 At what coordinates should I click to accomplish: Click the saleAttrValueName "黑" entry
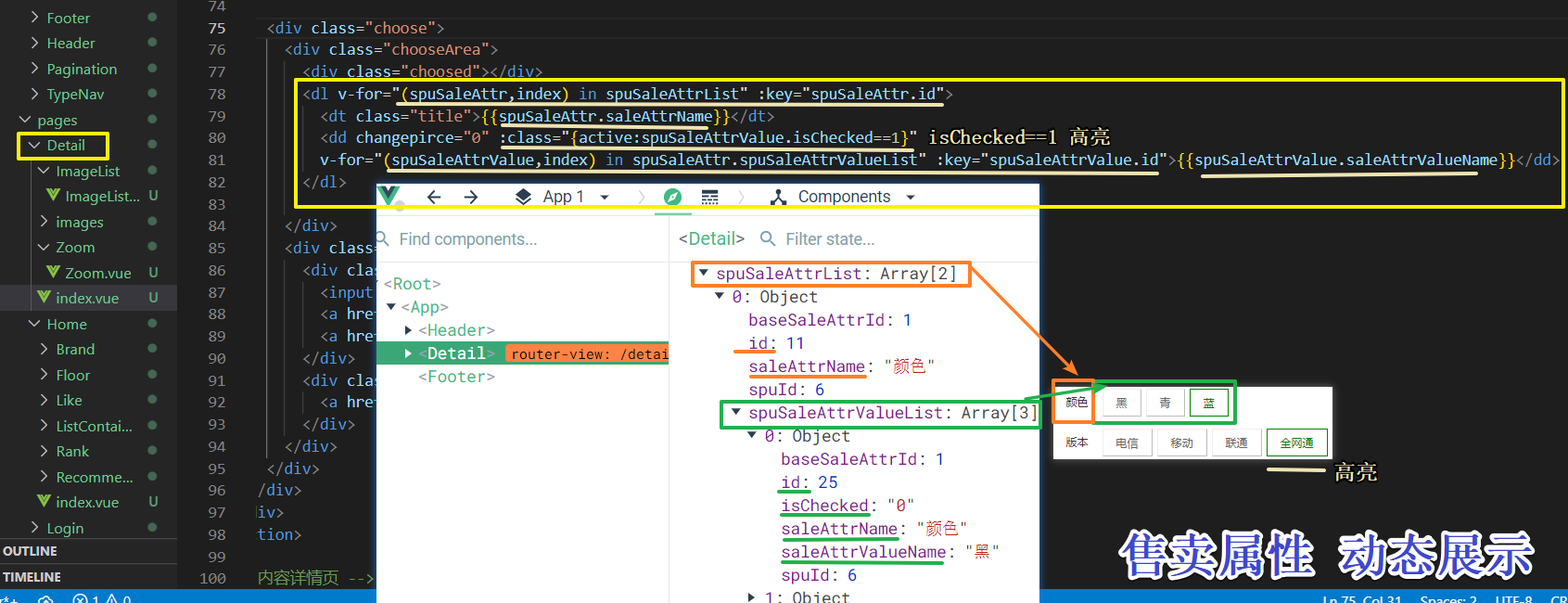point(889,552)
